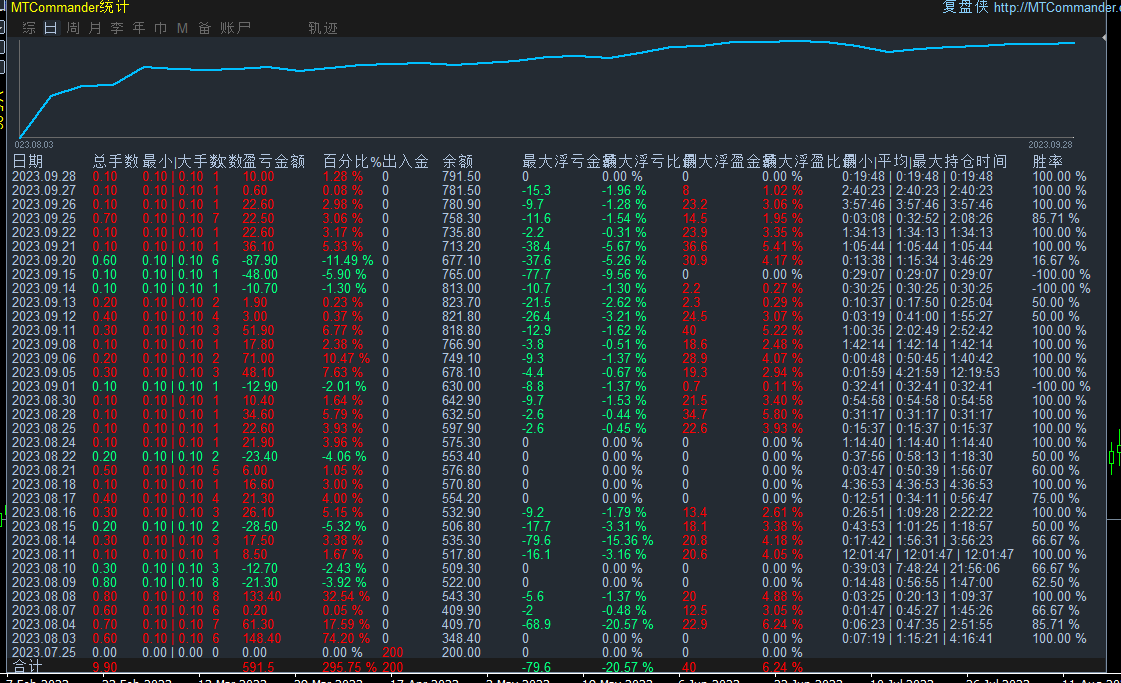Click the 余额 column header
The image size is (1121, 683).
458,162
